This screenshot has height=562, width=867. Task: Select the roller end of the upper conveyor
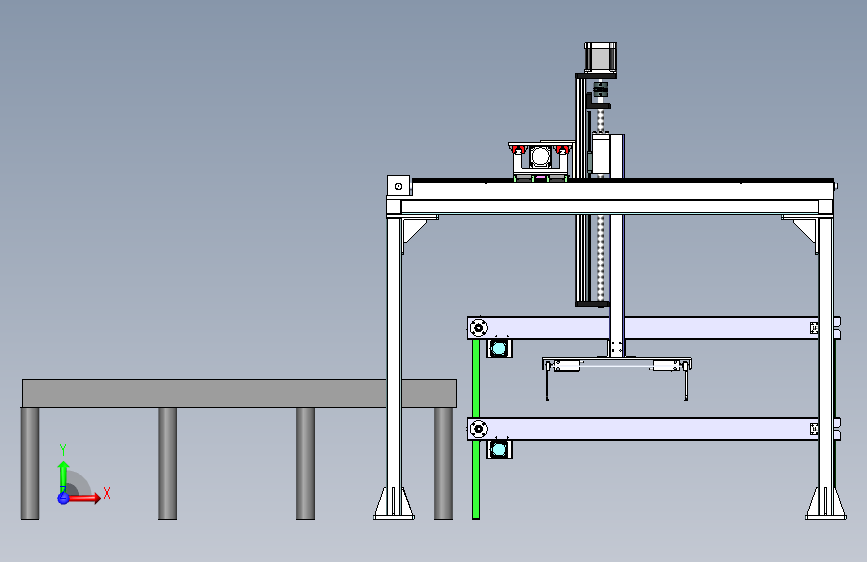(478, 328)
